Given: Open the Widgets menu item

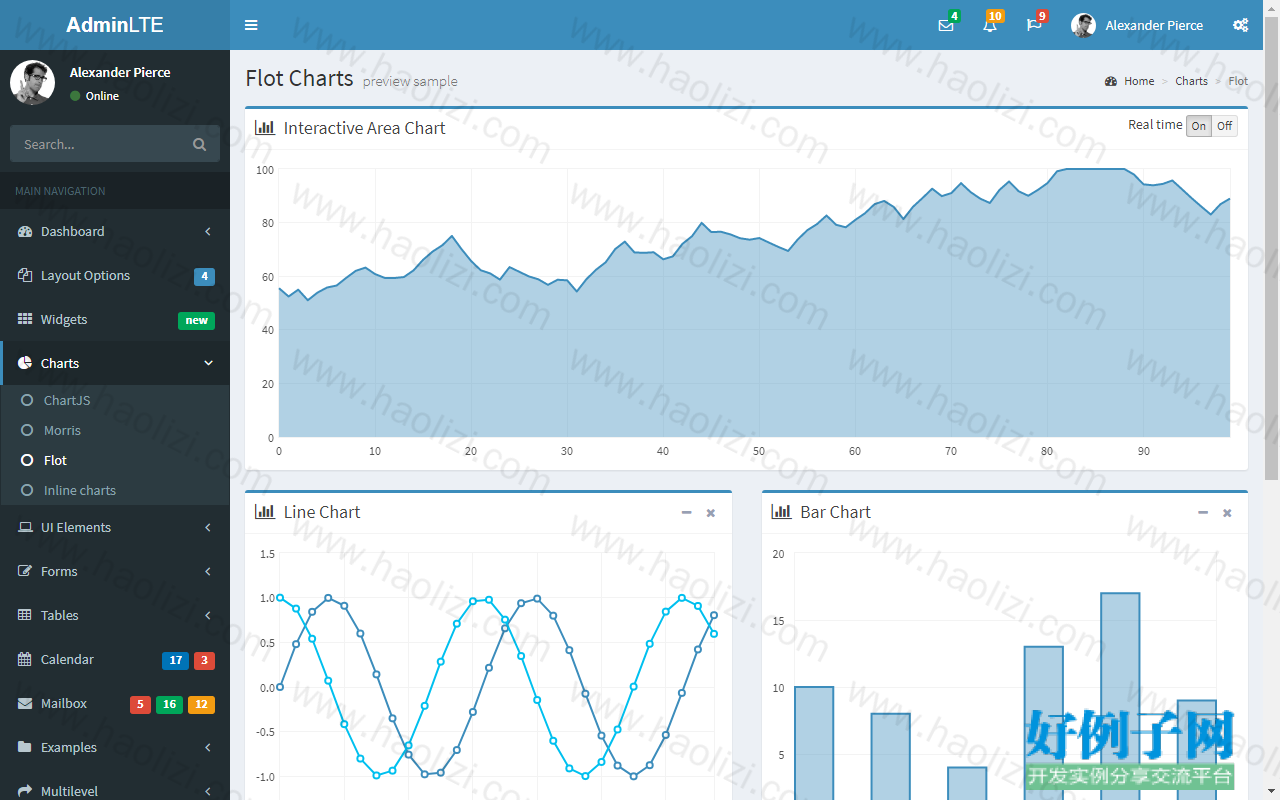Looking at the screenshot, I should pyautogui.click(x=115, y=319).
